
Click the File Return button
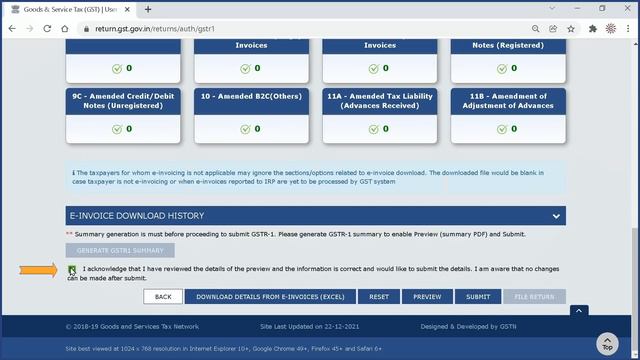point(534,297)
